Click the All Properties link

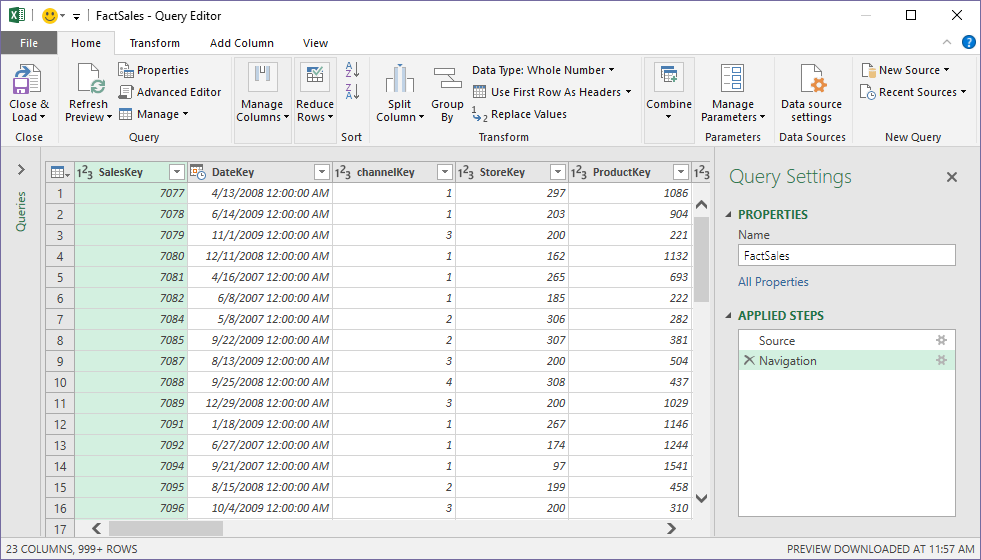(x=773, y=282)
